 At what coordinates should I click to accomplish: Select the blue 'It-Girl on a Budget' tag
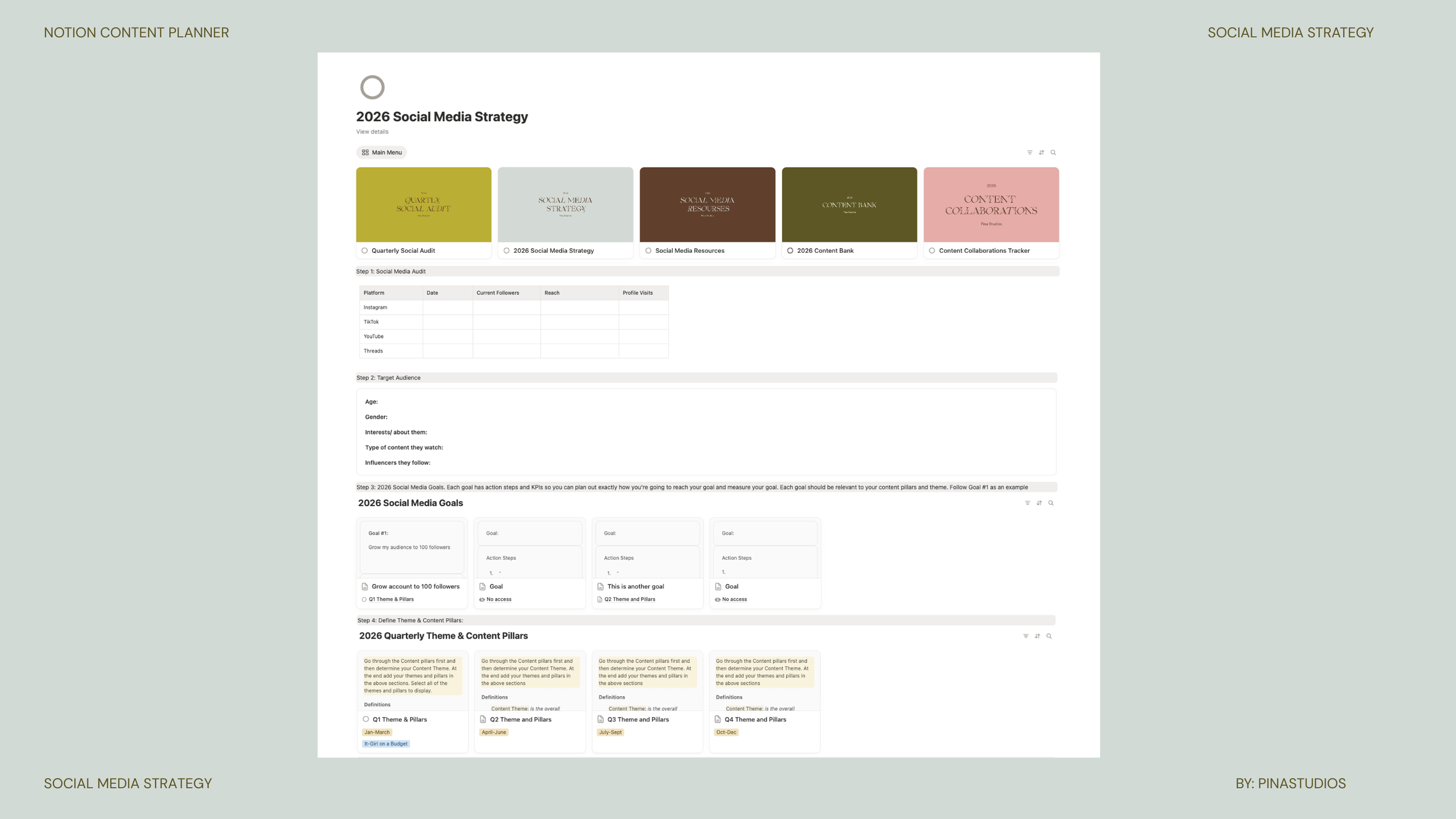click(x=386, y=743)
